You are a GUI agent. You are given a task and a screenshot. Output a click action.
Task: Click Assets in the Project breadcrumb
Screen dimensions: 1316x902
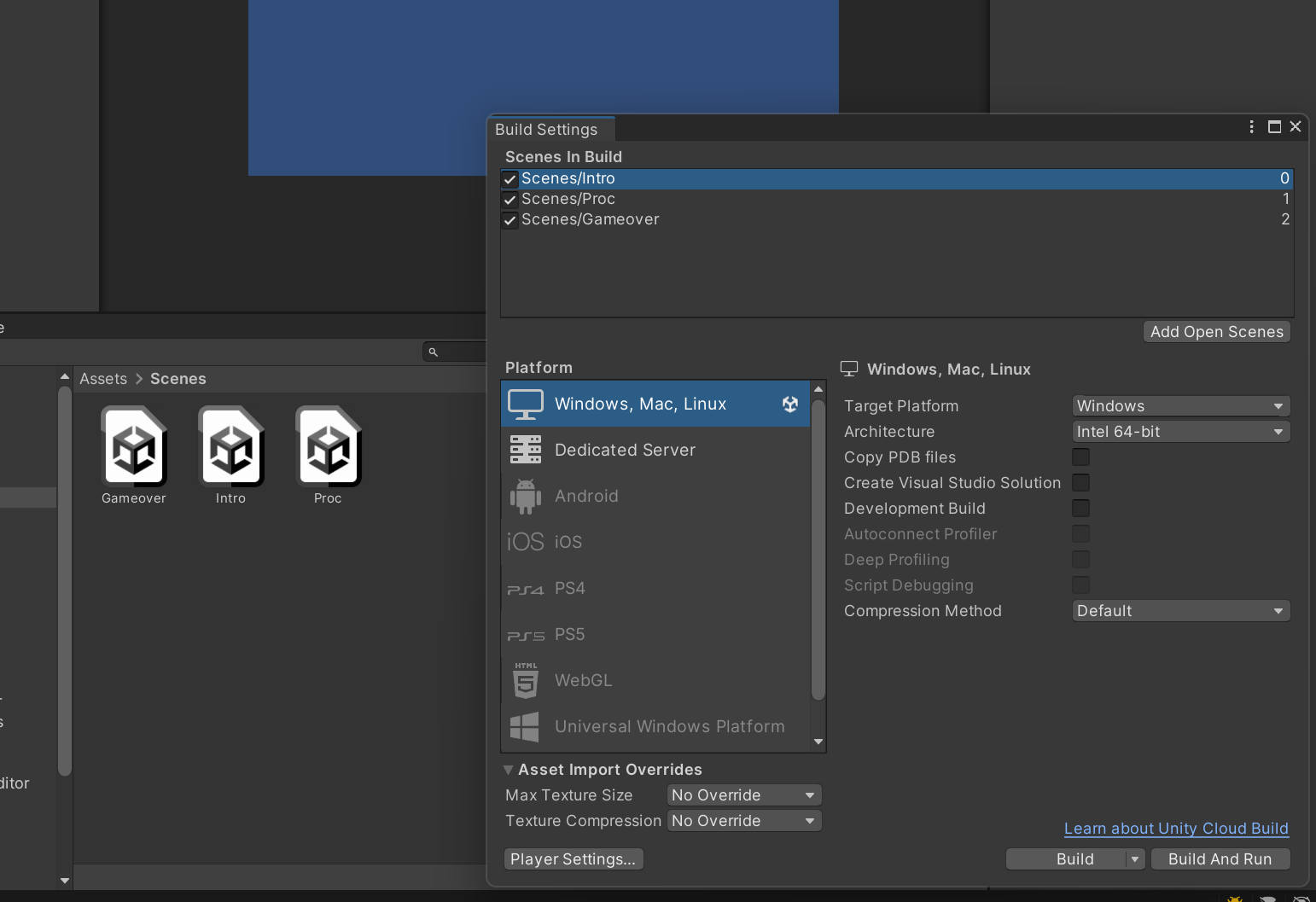click(x=103, y=379)
